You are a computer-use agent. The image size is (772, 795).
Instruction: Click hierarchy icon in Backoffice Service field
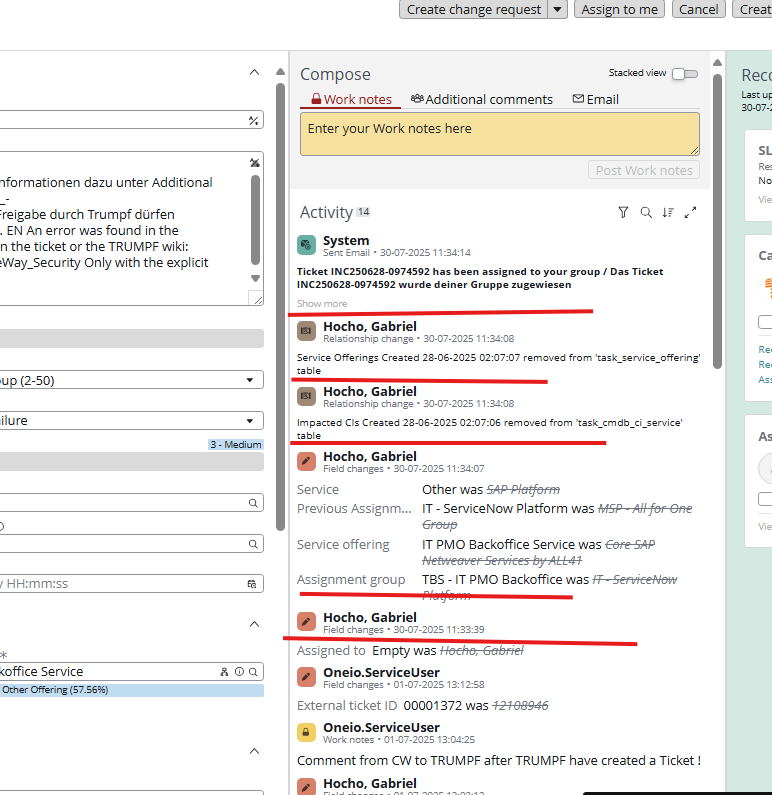pos(224,672)
